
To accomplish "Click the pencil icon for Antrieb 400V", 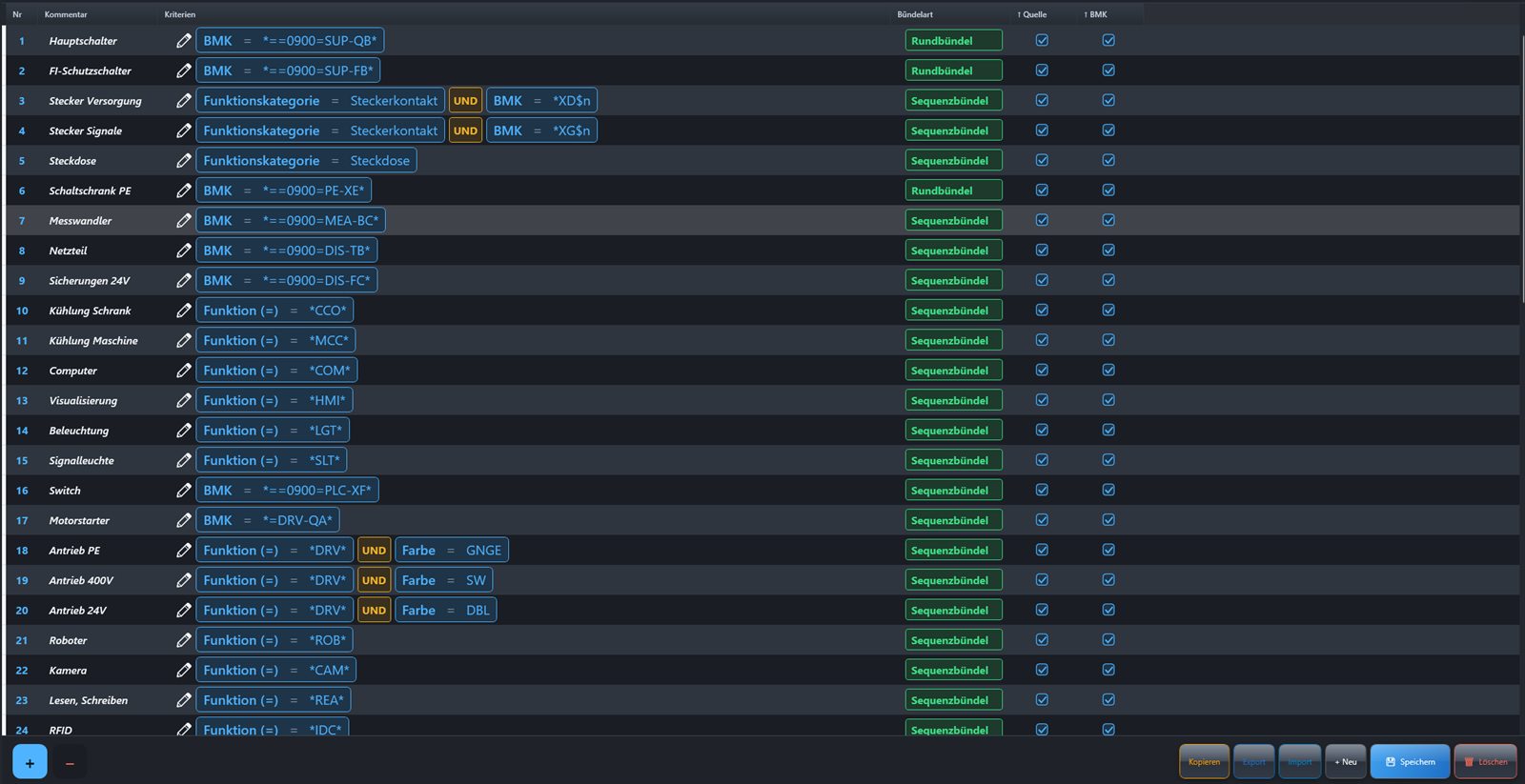I will pyautogui.click(x=184, y=580).
